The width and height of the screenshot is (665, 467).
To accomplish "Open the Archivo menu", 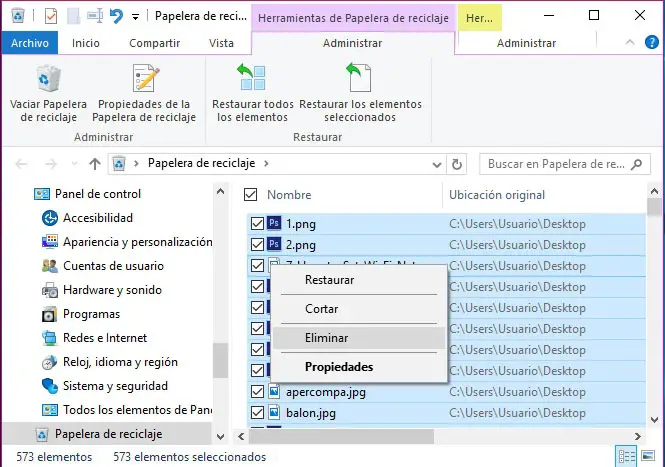I will point(30,43).
